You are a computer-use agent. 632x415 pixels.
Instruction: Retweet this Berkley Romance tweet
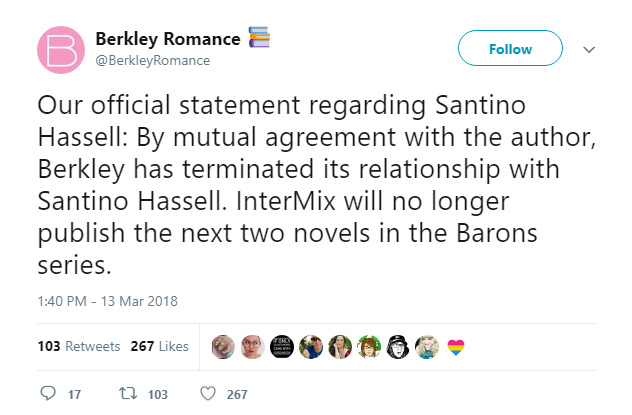[130, 394]
